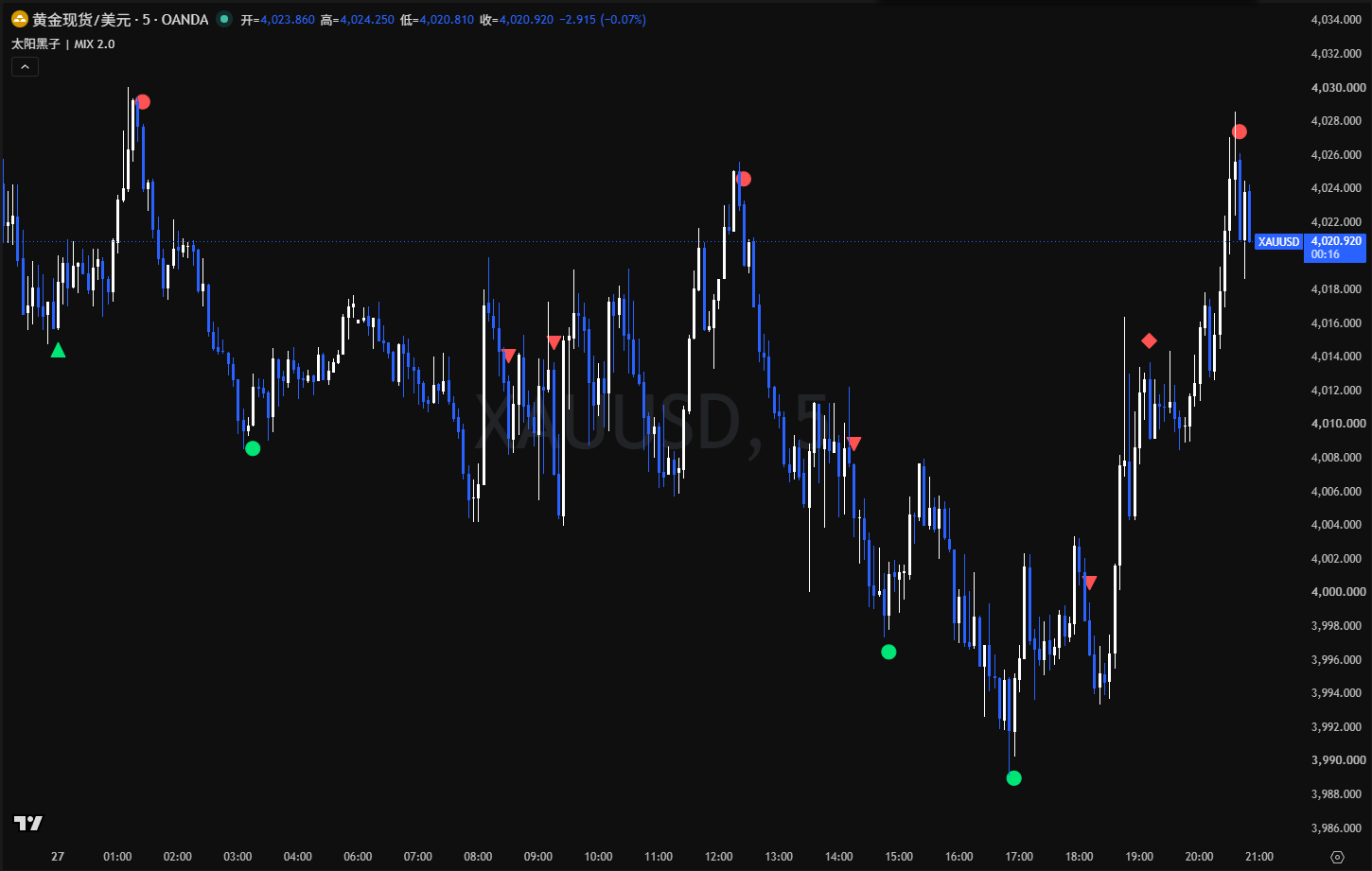Click the red down-triangle near 09:15
The image size is (1372, 871).
coord(554,342)
